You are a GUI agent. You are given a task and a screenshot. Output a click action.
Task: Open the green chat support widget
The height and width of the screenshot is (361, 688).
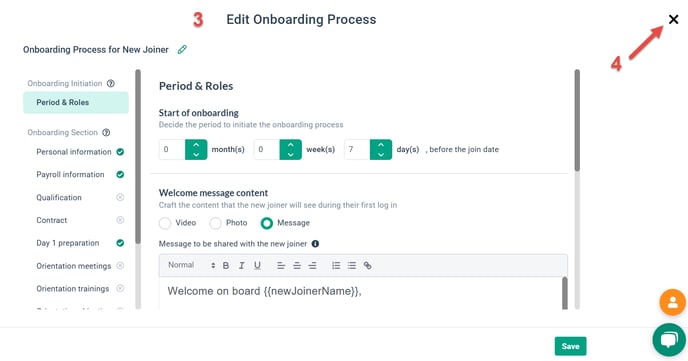[670, 340]
